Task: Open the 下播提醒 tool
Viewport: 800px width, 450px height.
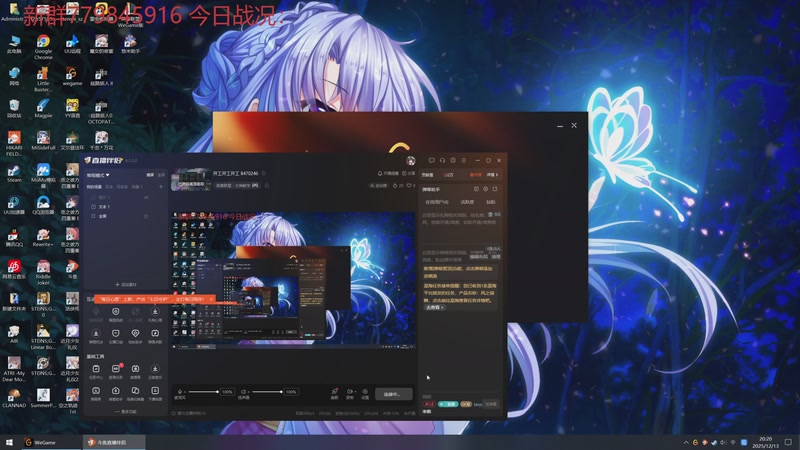Action: pos(155,393)
